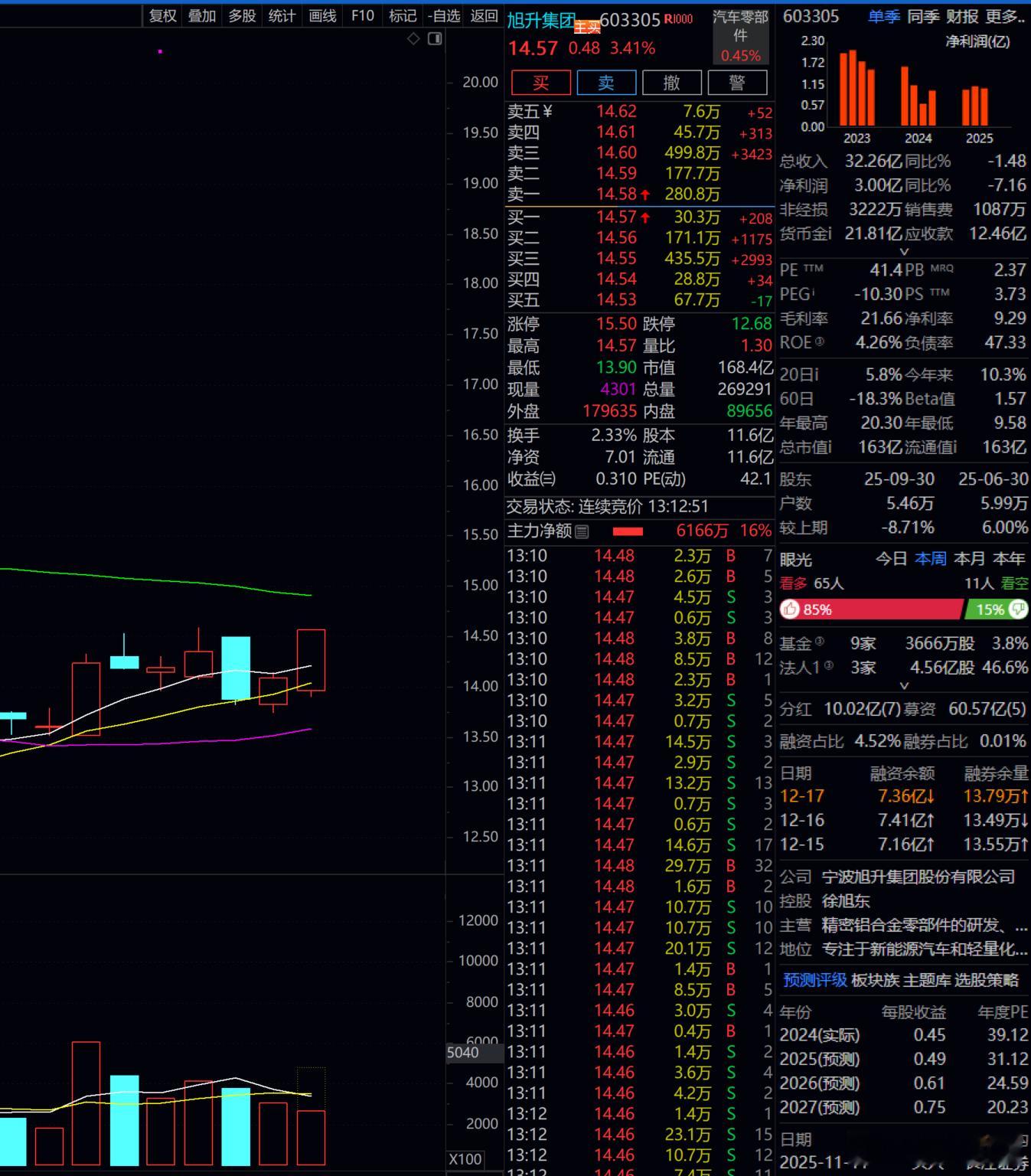
Task: Click the 主买 orange tag beside the stock name
Action: coord(587,28)
